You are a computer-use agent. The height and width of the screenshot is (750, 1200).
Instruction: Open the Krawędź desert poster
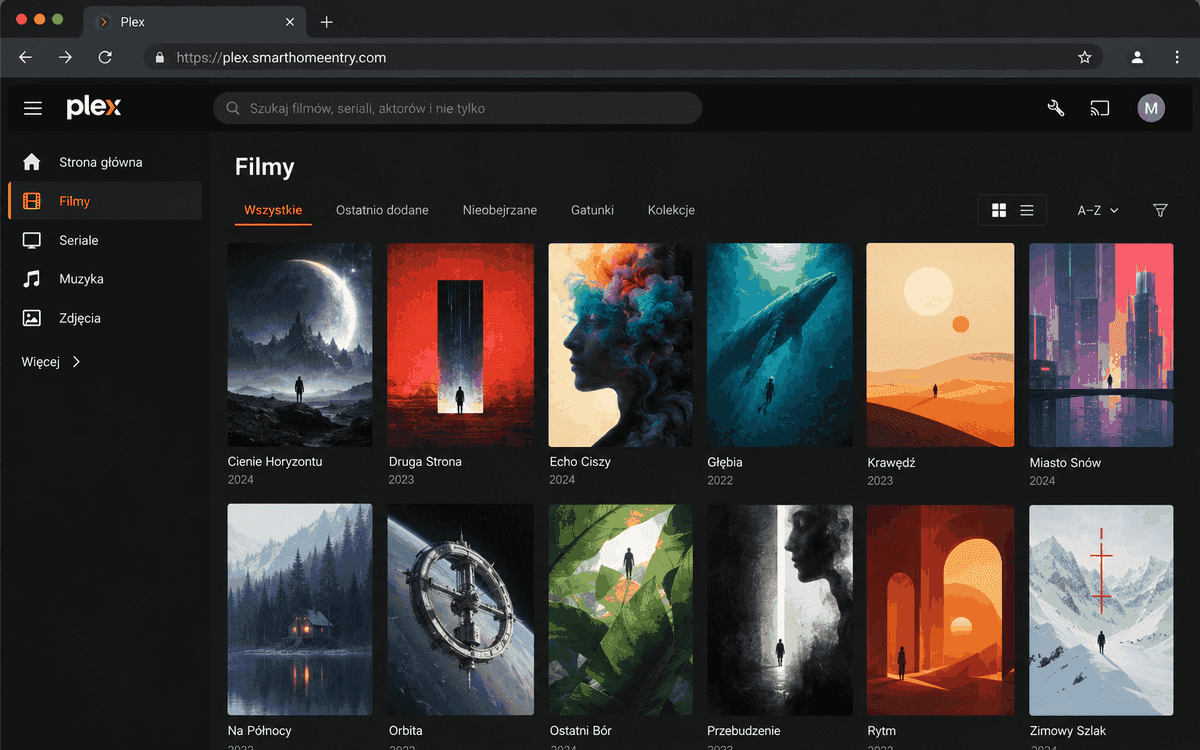940,345
